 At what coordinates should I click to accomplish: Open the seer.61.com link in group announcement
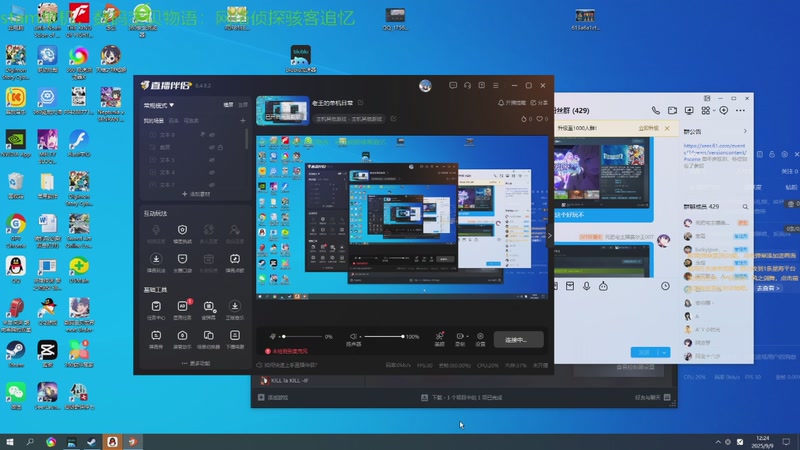click(x=714, y=152)
